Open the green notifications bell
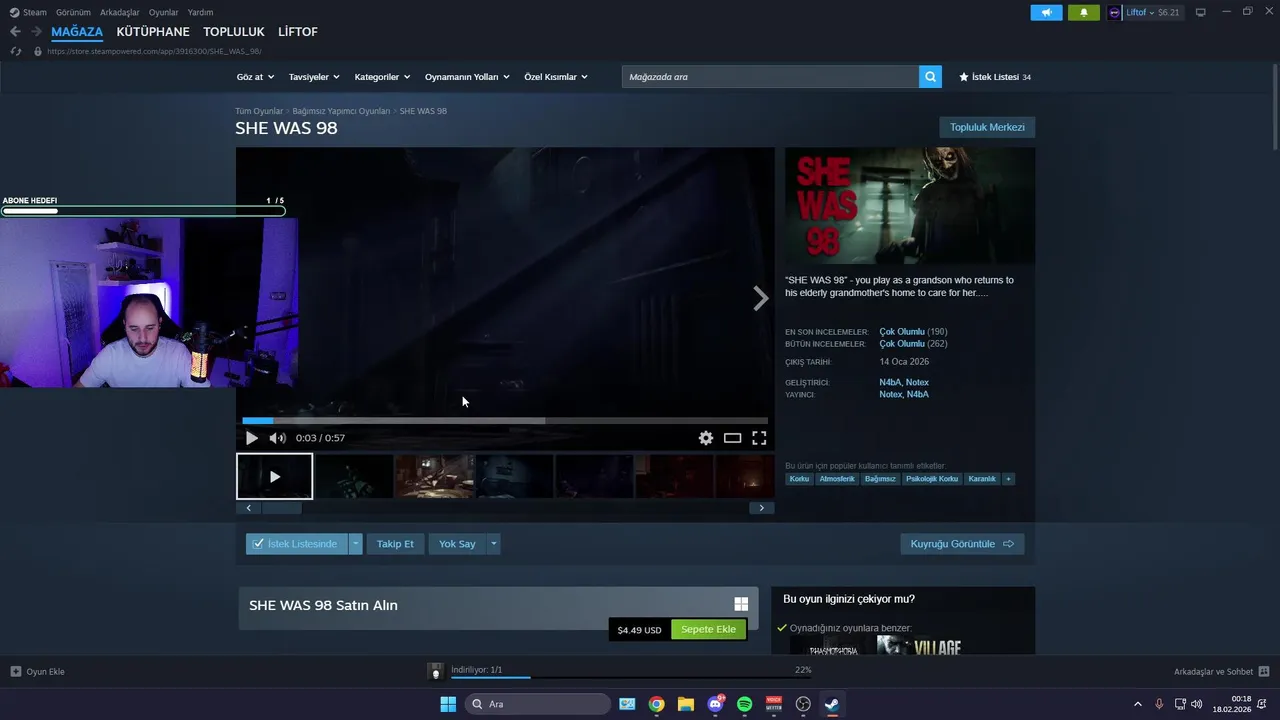Viewport: 1280px width, 720px height. click(x=1084, y=13)
